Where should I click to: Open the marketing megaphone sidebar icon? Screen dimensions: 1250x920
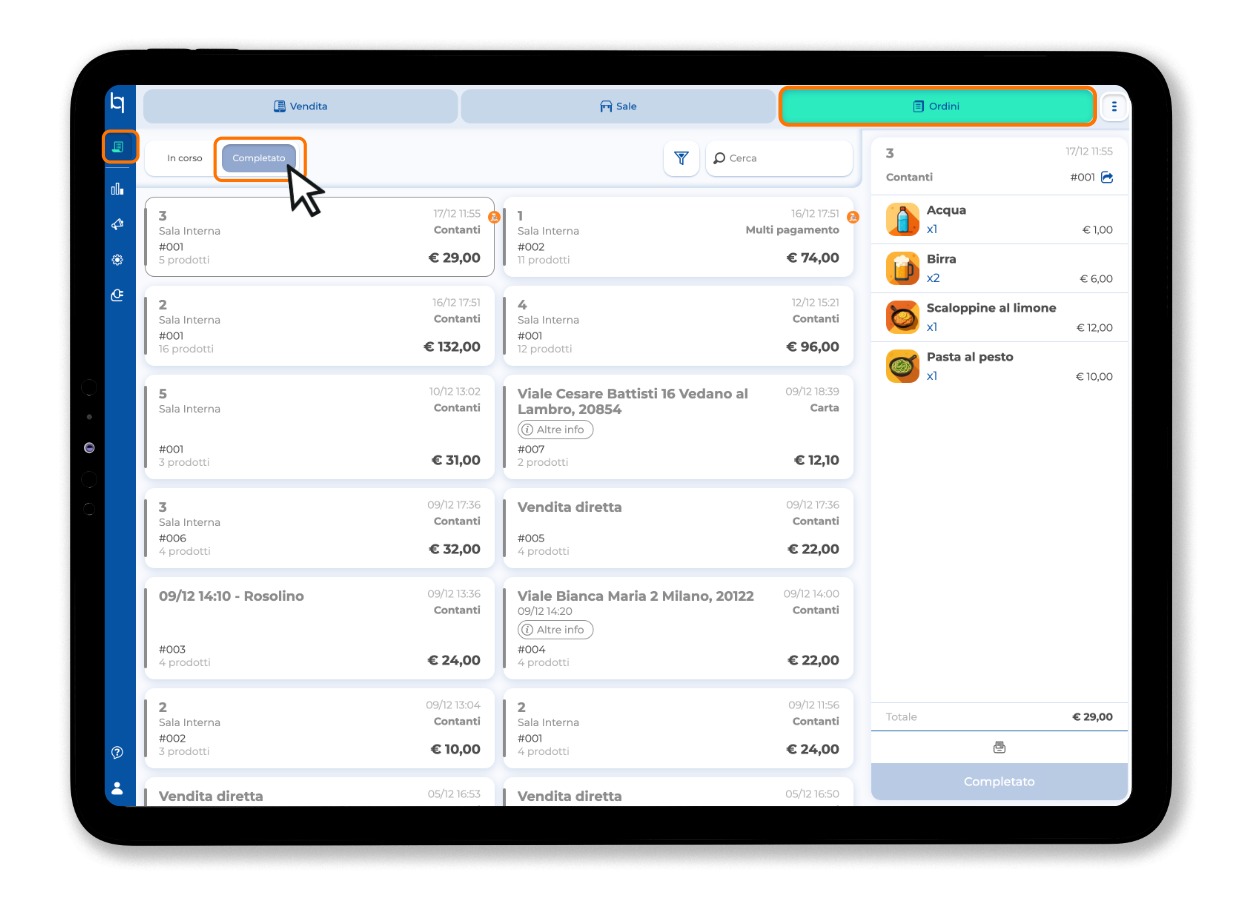tap(117, 224)
